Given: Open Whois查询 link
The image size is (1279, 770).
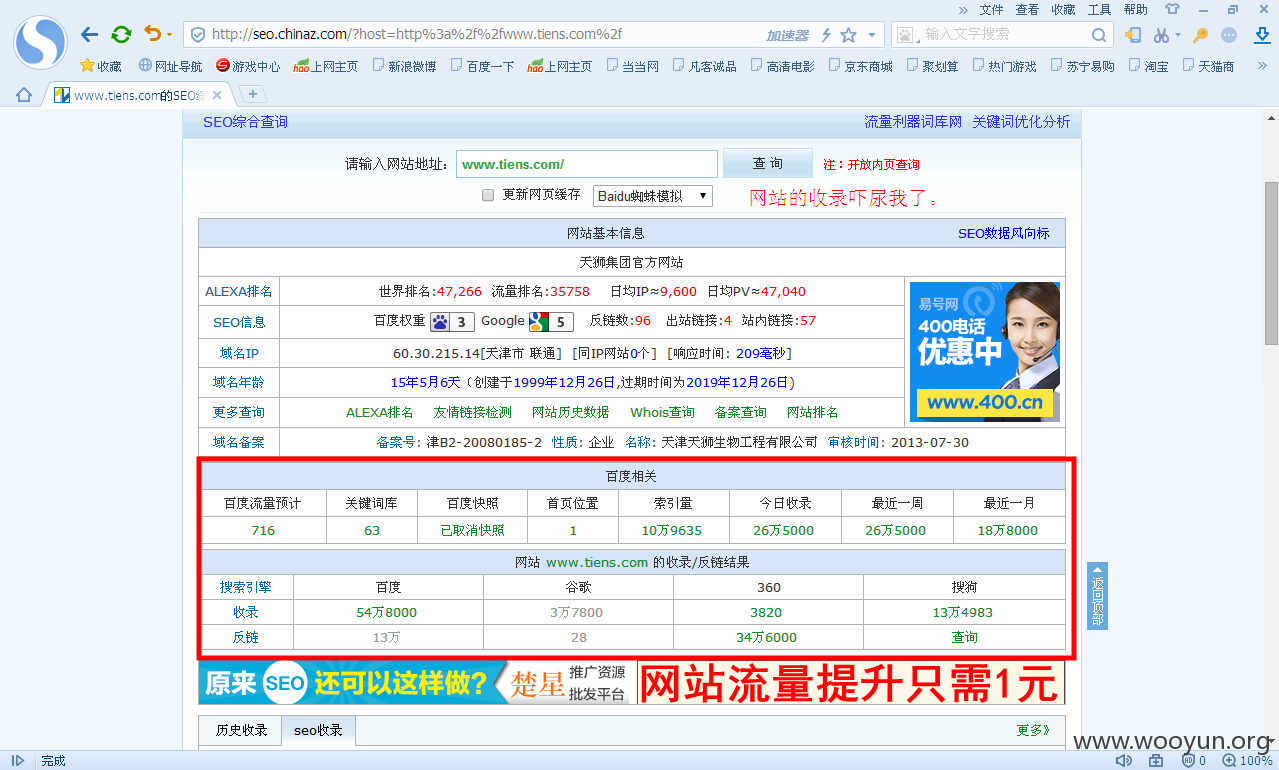Looking at the screenshot, I should [x=662, y=412].
